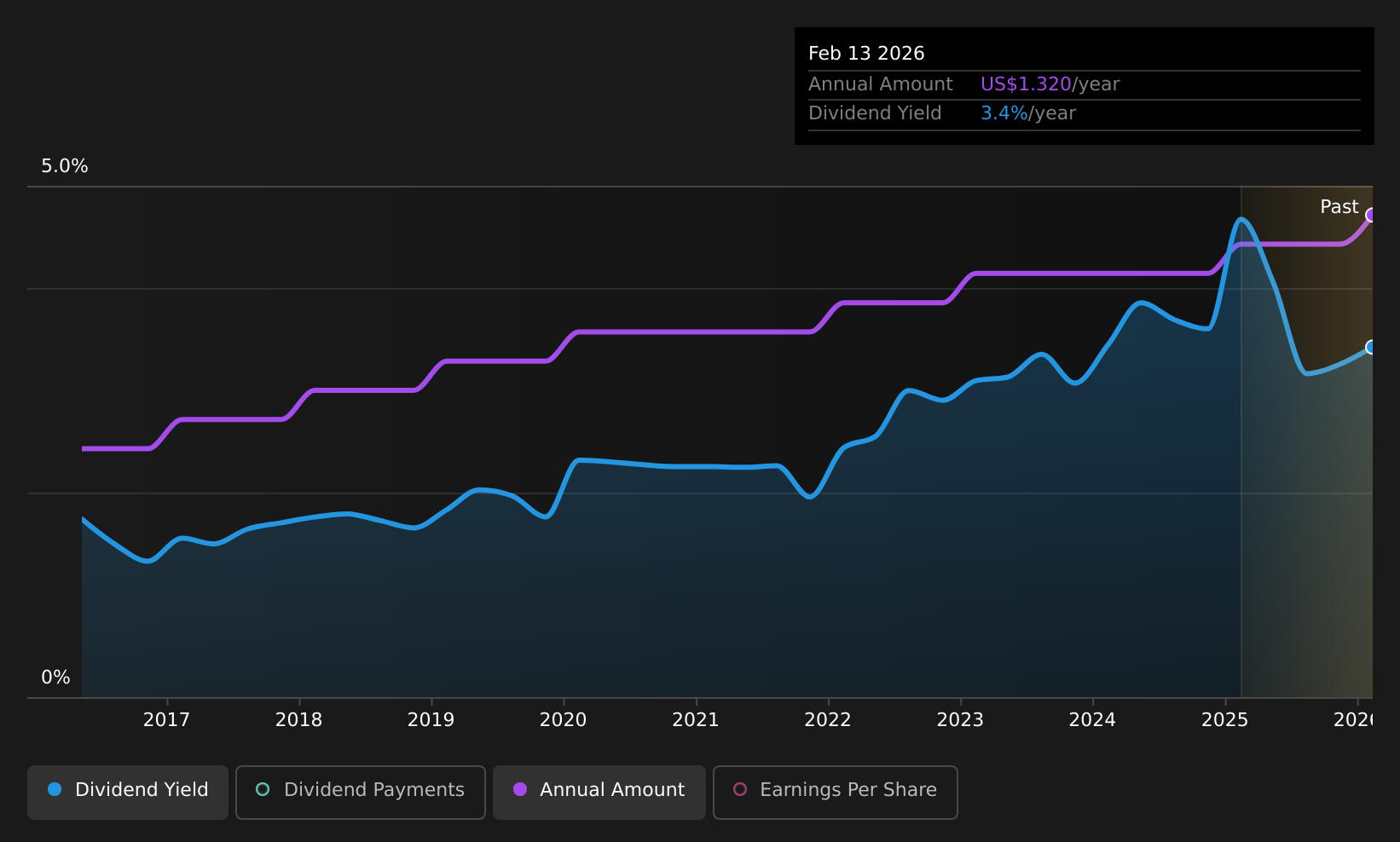This screenshot has height=842, width=1400.
Task: Click the 2020 x-axis label
Action: coord(564,720)
